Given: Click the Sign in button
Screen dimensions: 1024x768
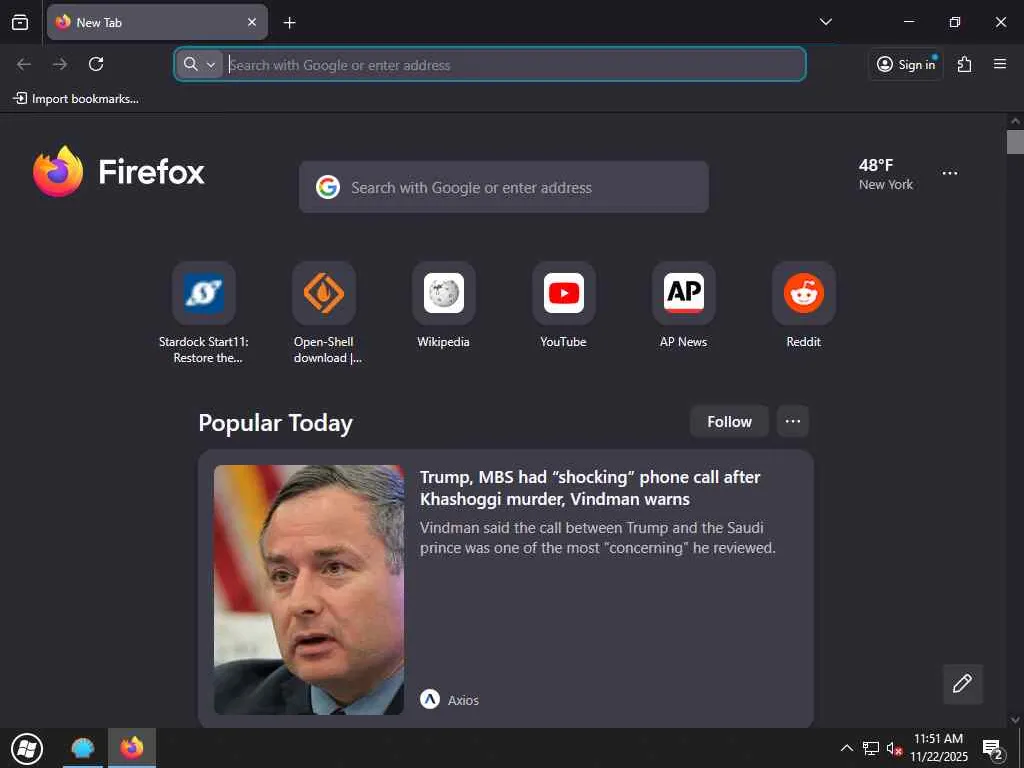Looking at the screenshot, I should coord(906,64).
